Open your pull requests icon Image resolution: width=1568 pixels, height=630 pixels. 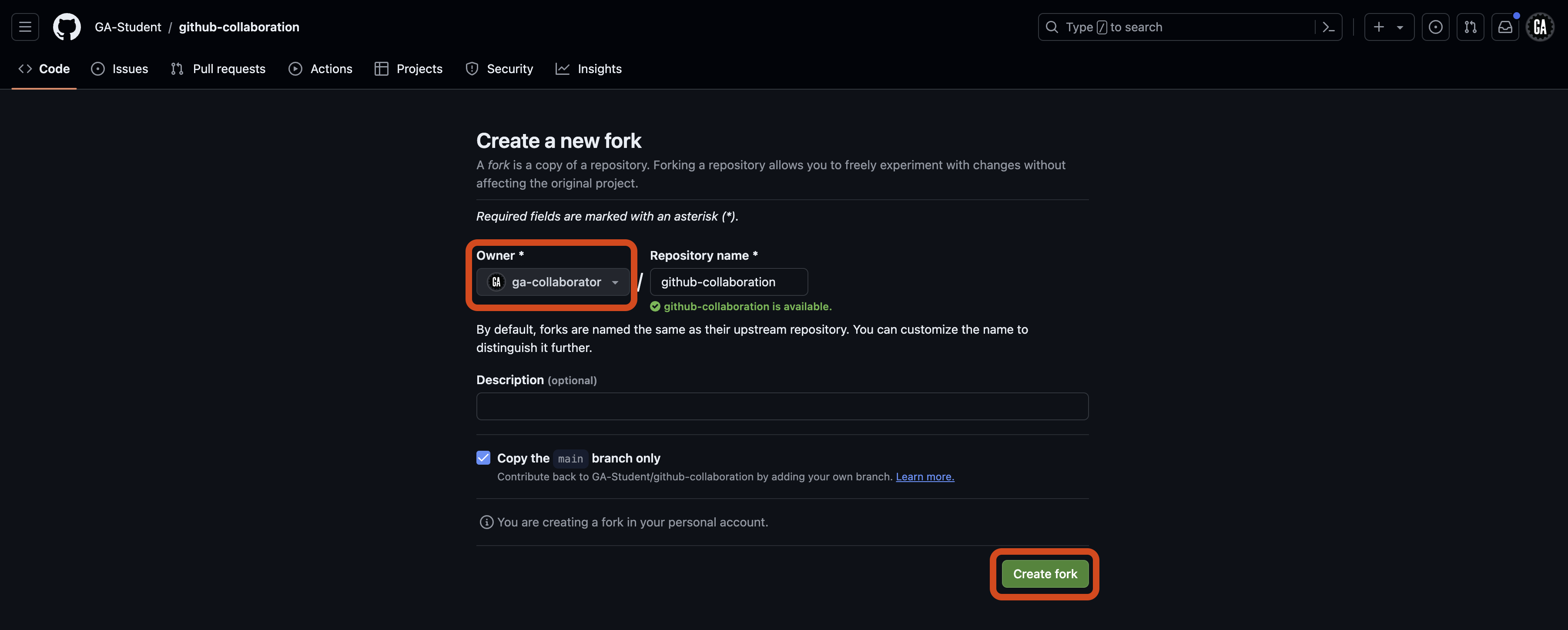1470,27
